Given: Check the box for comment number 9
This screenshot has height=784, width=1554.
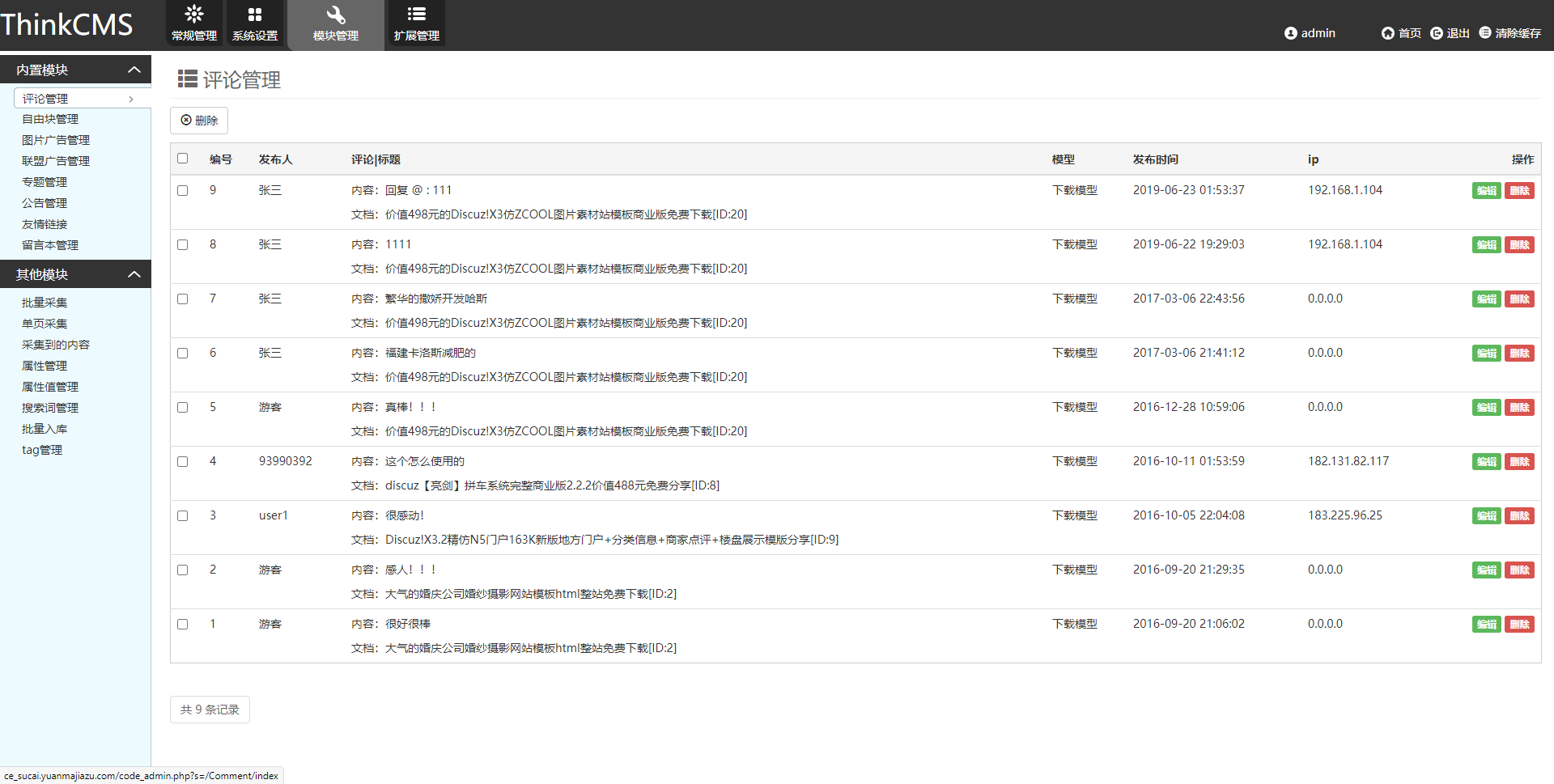Looking at the screenshot, I should click(x=182, y=191).
